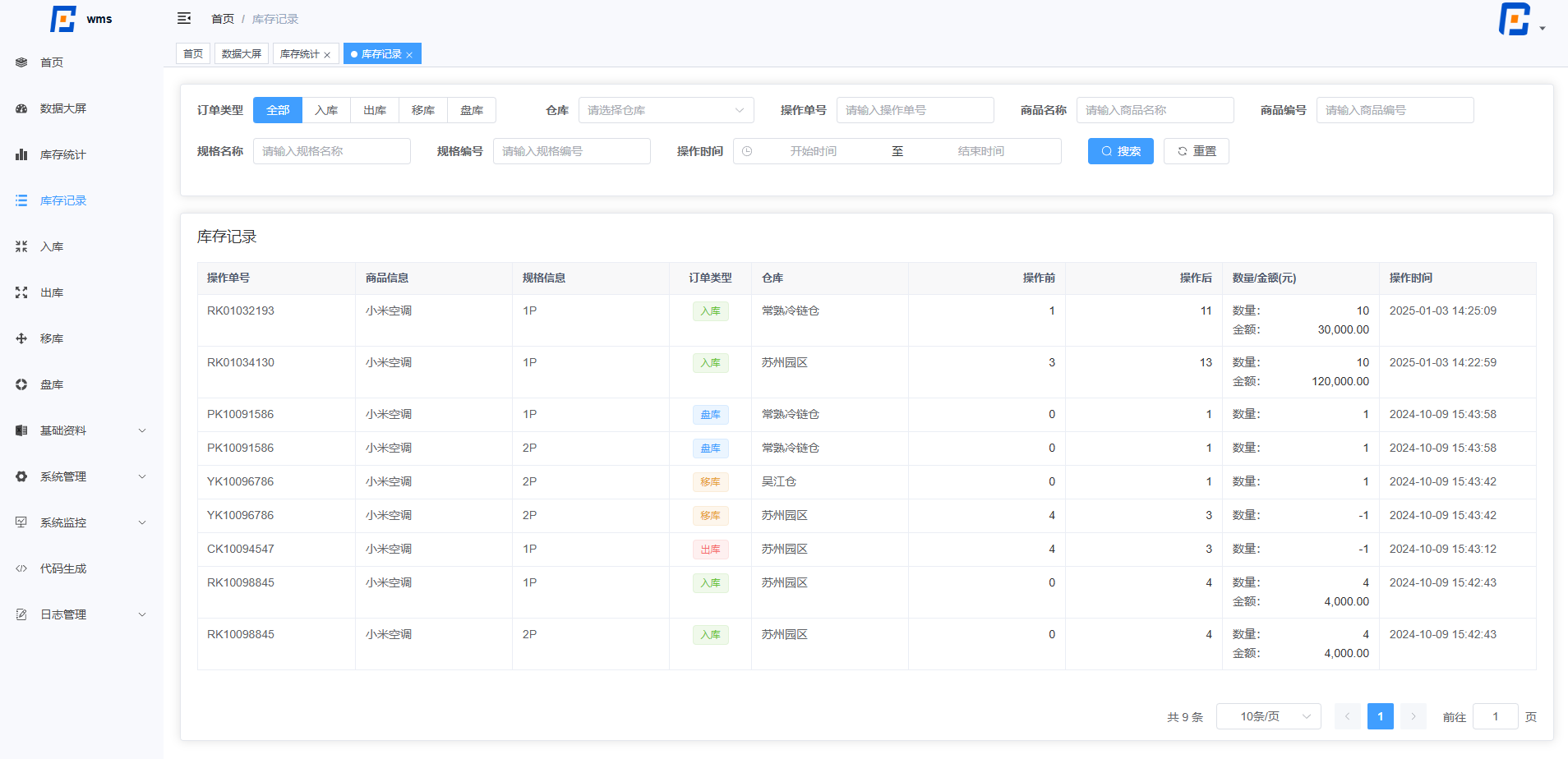The height and width of the screenshot is (759, 1568).
Task: Go to next page arrow in pagination
Action: (1414, 716)
